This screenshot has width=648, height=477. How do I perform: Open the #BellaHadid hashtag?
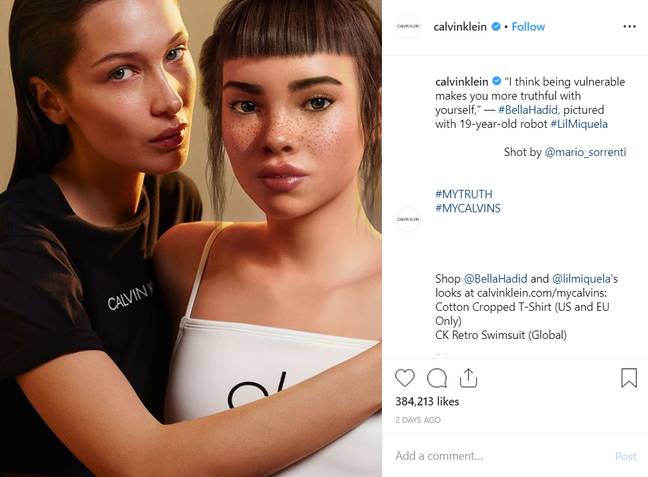pos(528,110)
